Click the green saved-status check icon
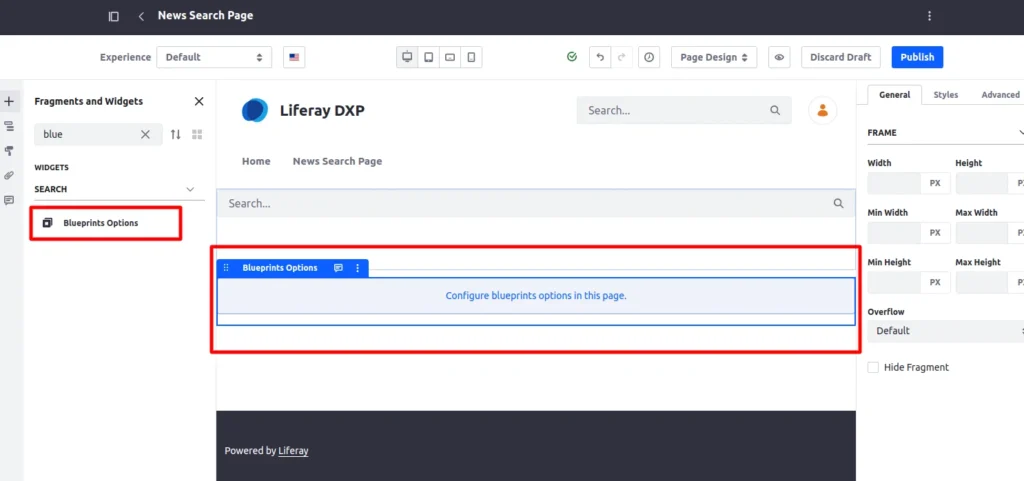The width and height of the screenshot is (1024, 481). [x=572, y=57]
